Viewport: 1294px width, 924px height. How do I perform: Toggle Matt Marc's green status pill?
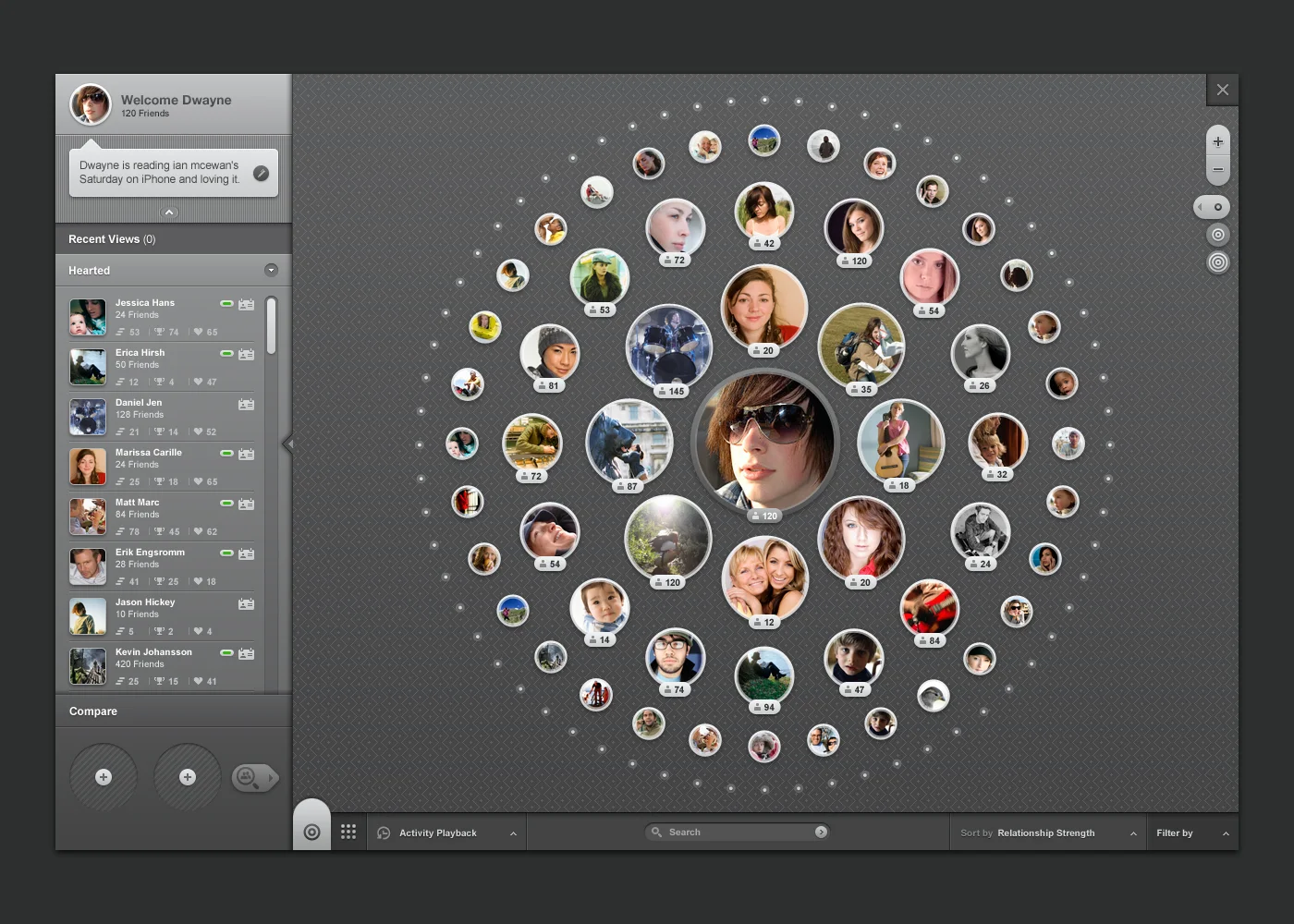226,503
